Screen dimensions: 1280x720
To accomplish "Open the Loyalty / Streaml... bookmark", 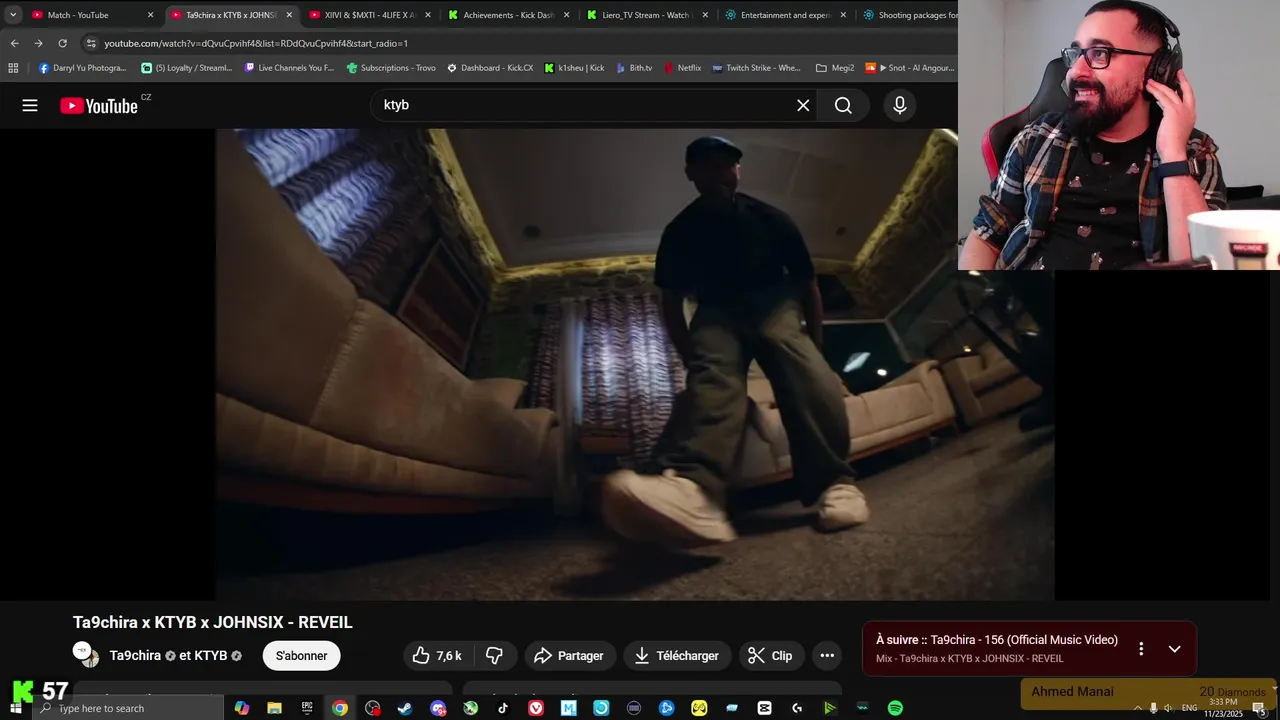I will 186,68.
